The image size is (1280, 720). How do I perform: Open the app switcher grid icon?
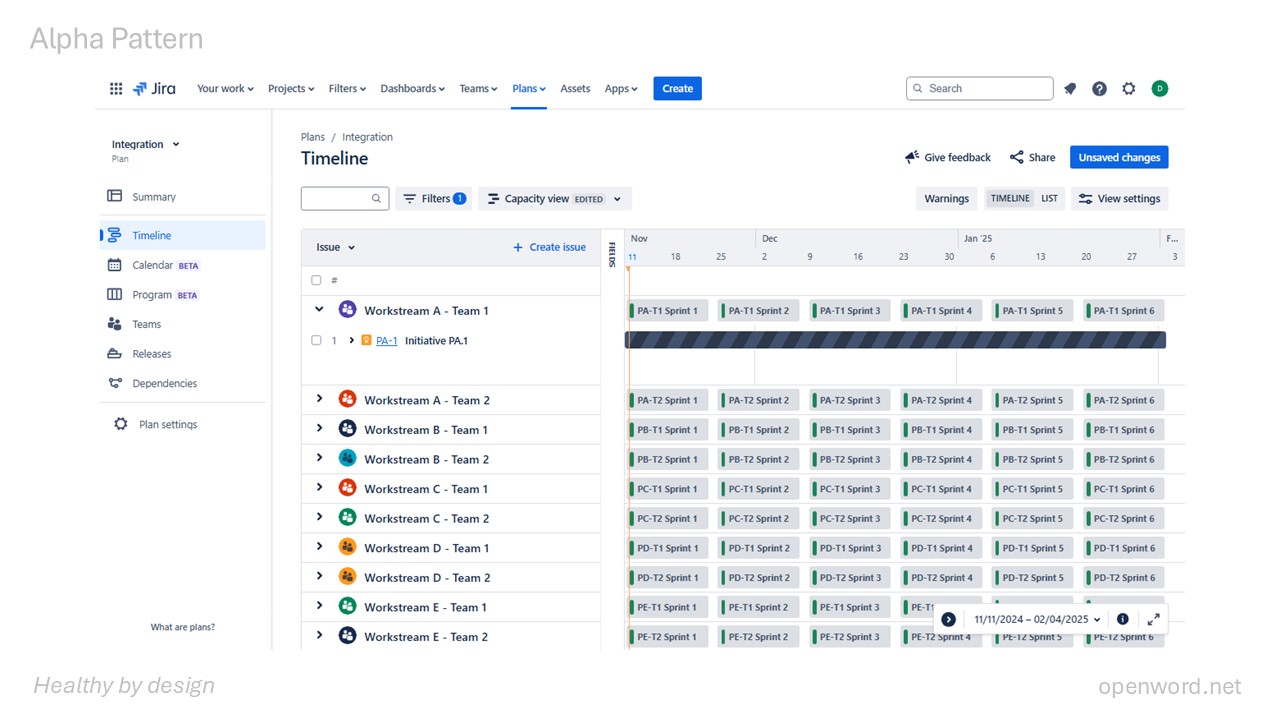click(116, 88)
